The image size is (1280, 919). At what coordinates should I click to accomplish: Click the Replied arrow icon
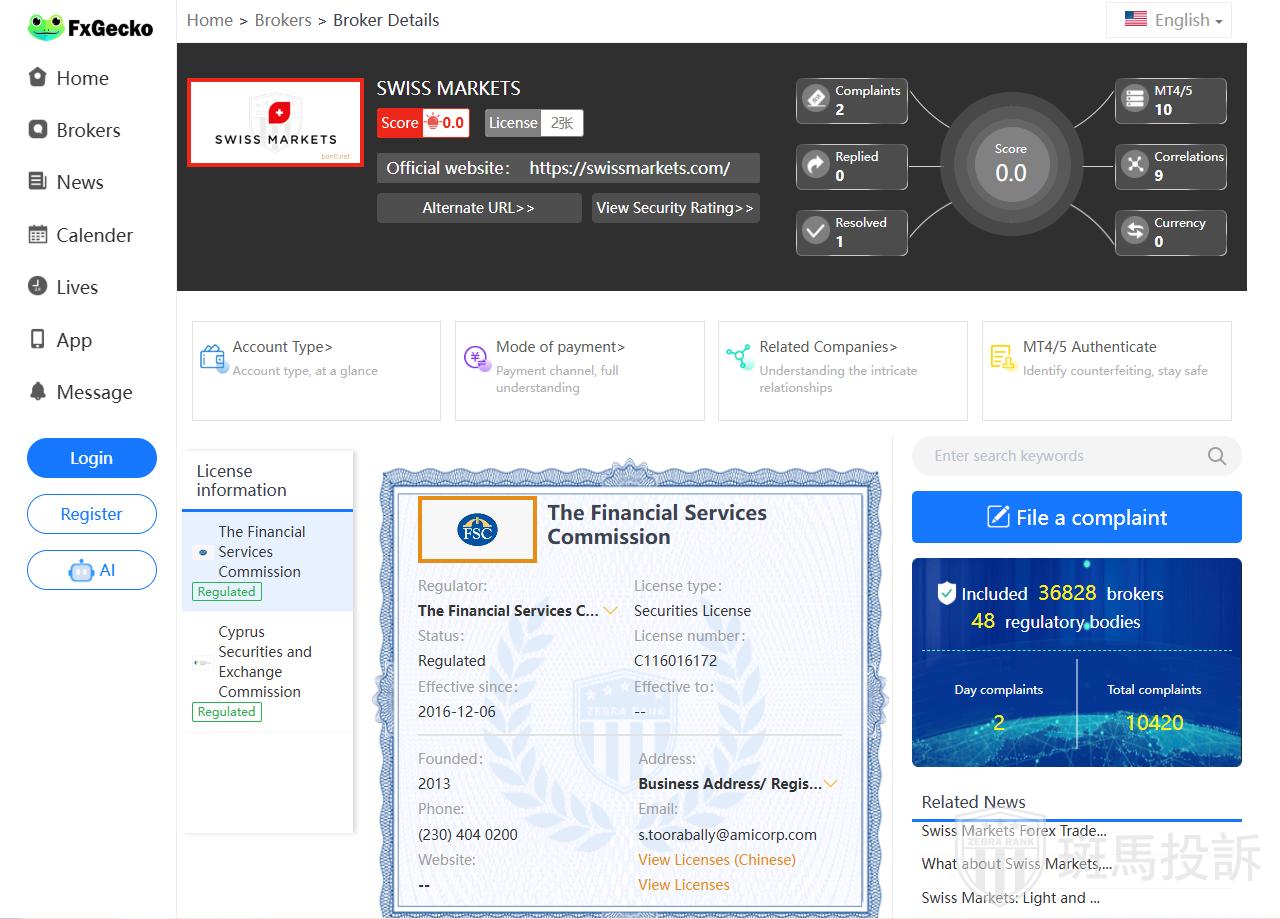point(816,166)
